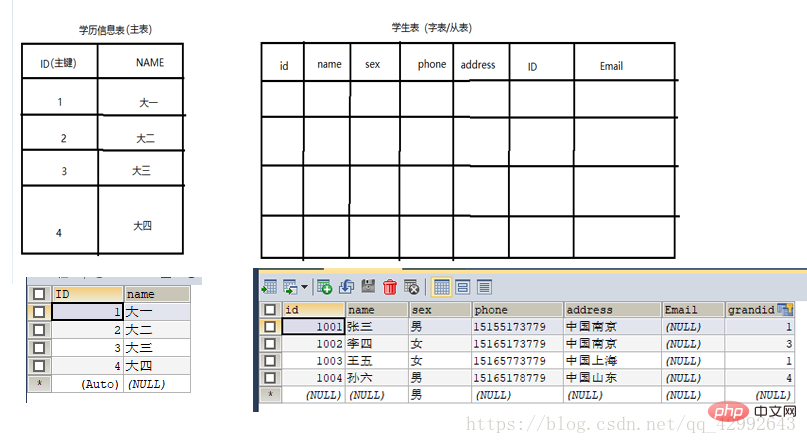Select the ID cell with value 1 next to 大一
807x444 pixels.
[87, 312]
